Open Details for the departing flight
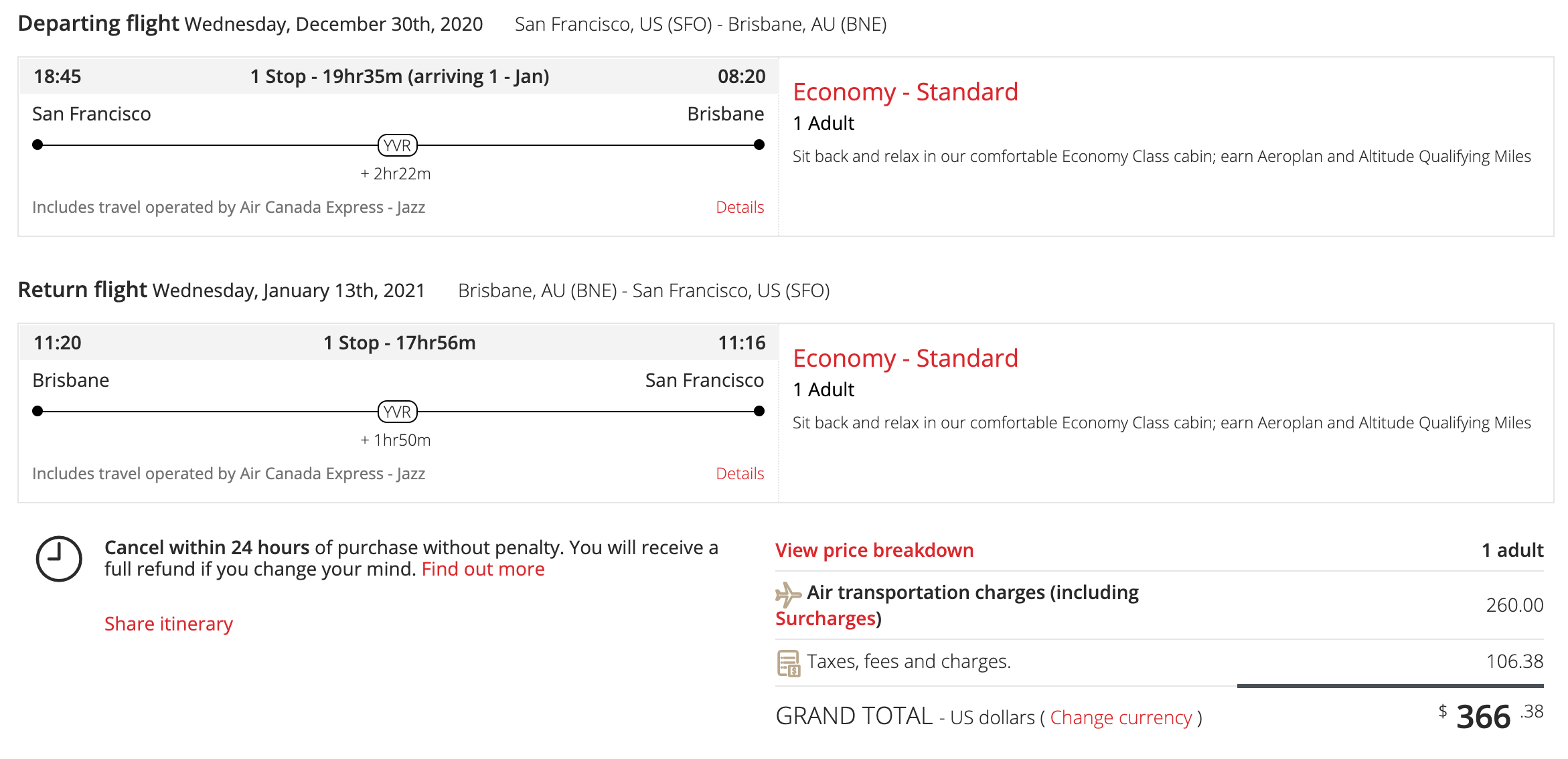This screenshot has width=1568, height=759. pos(739,207)
